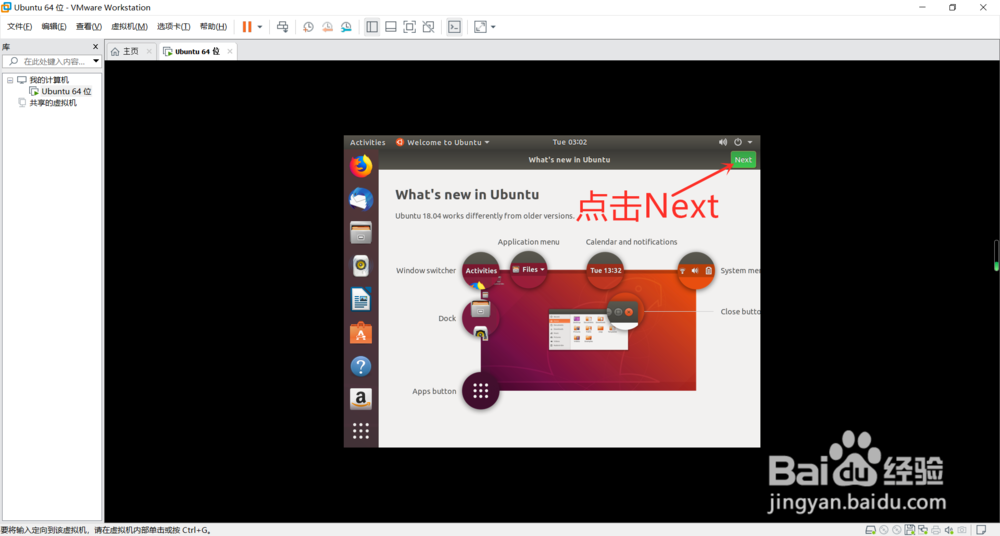
Task: Expand the power options dropdown arrow
Action: click(260, 27)
